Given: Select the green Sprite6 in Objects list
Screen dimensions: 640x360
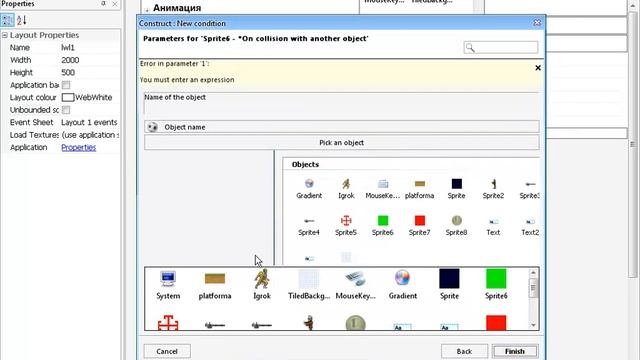Looking at the screenshot, I should (382, 225).
